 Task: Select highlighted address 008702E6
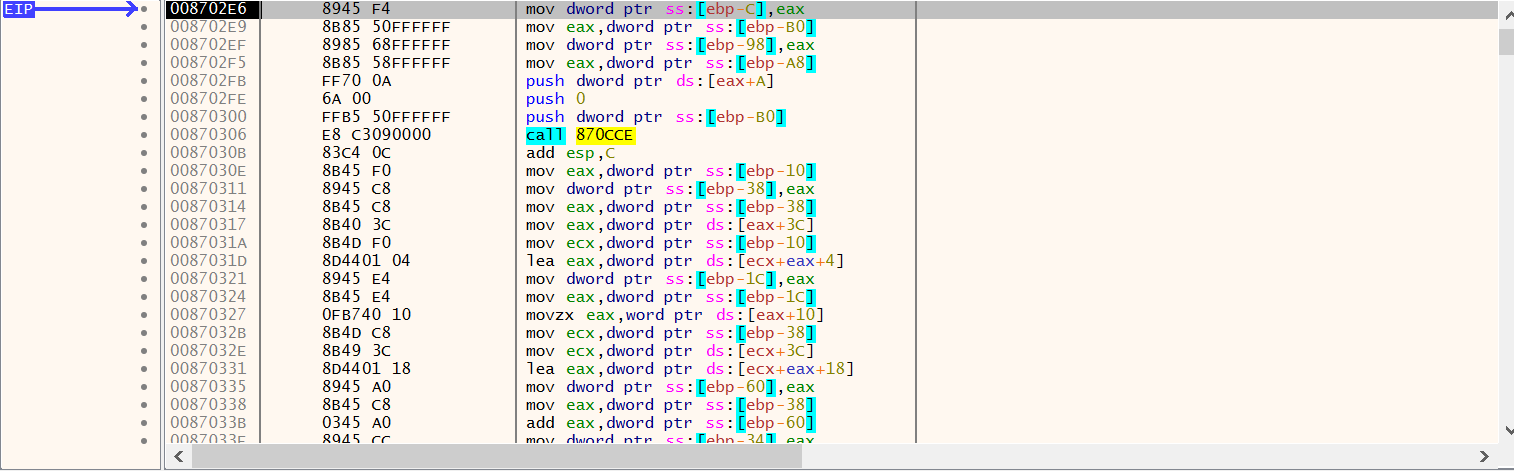207,9
